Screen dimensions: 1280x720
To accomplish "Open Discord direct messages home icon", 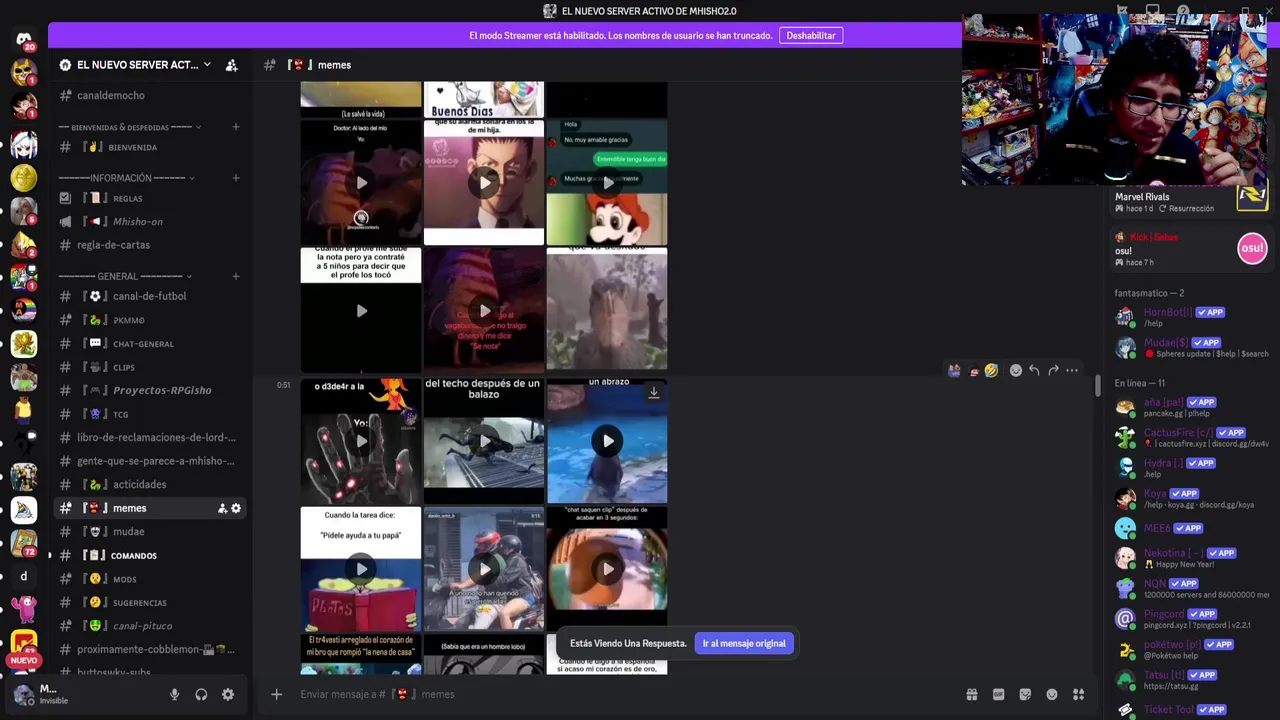I will (x=24, y=40).
